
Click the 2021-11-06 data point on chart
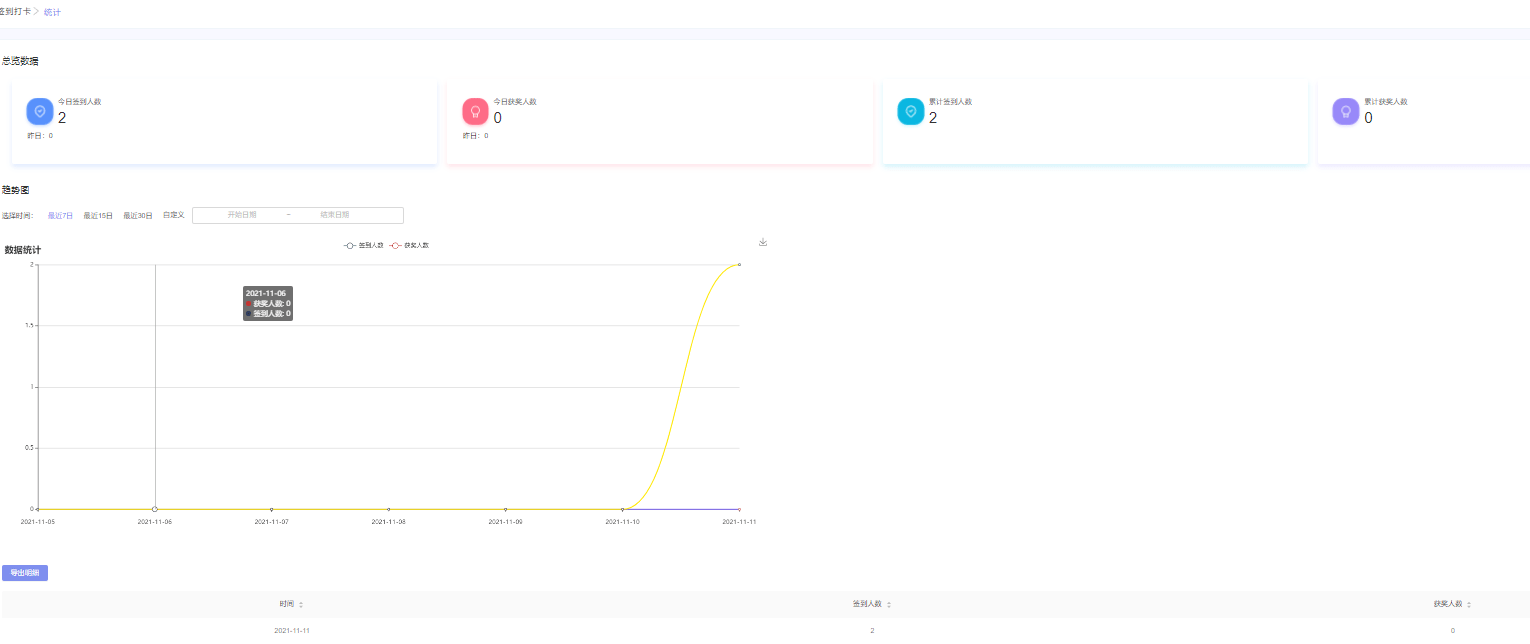pos(155,509)
